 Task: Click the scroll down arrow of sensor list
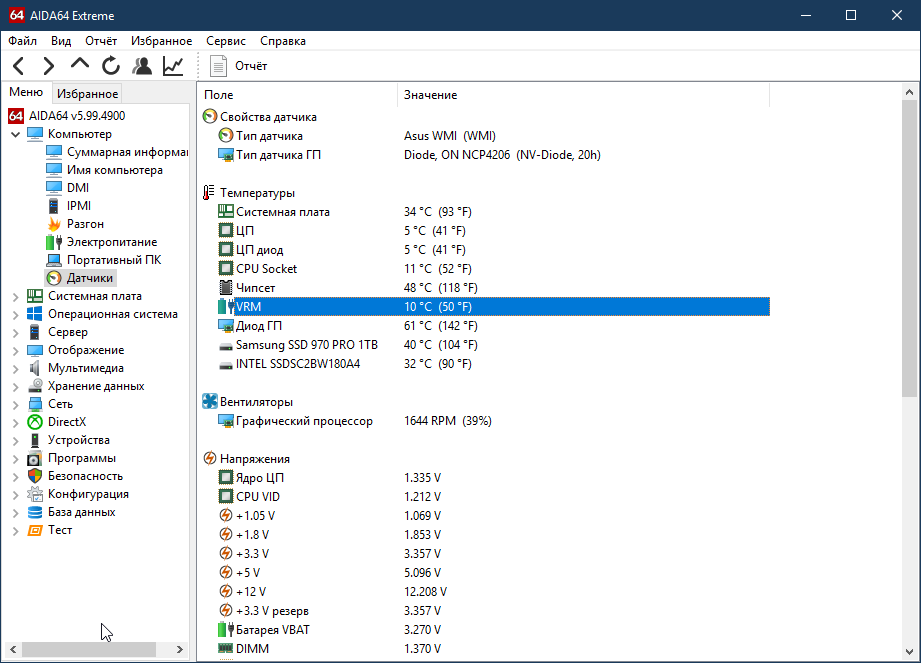[x=909, y=651]
